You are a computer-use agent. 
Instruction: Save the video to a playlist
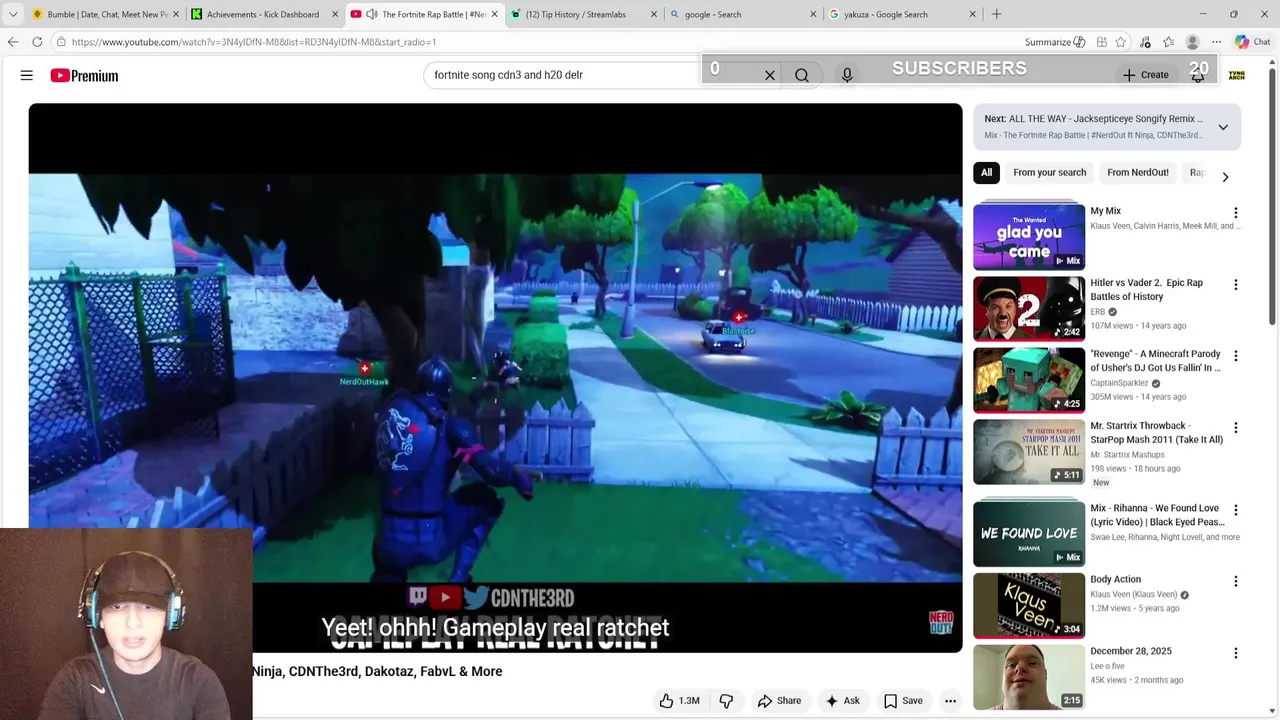903,701
